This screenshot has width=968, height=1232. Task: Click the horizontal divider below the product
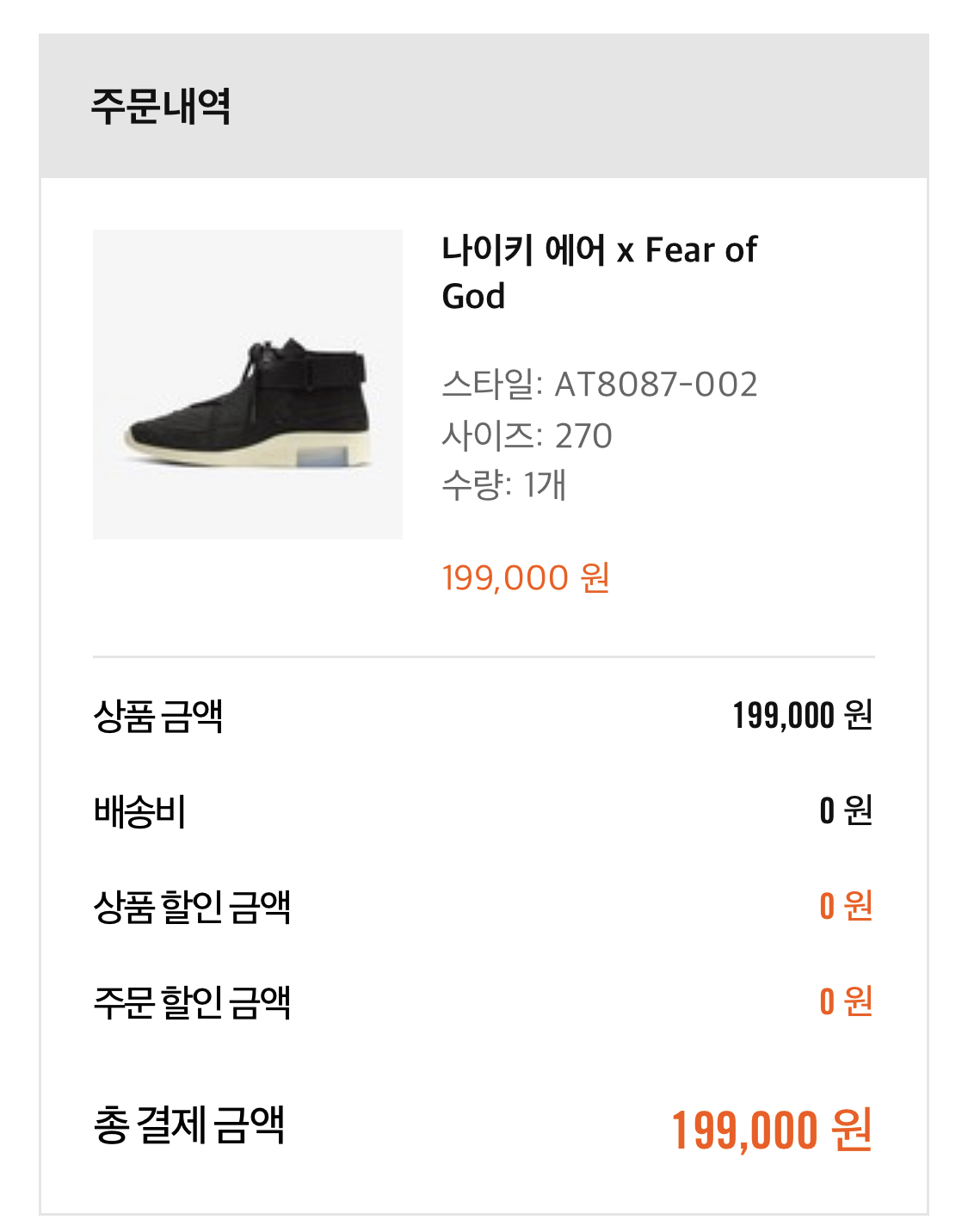point(484,656)
